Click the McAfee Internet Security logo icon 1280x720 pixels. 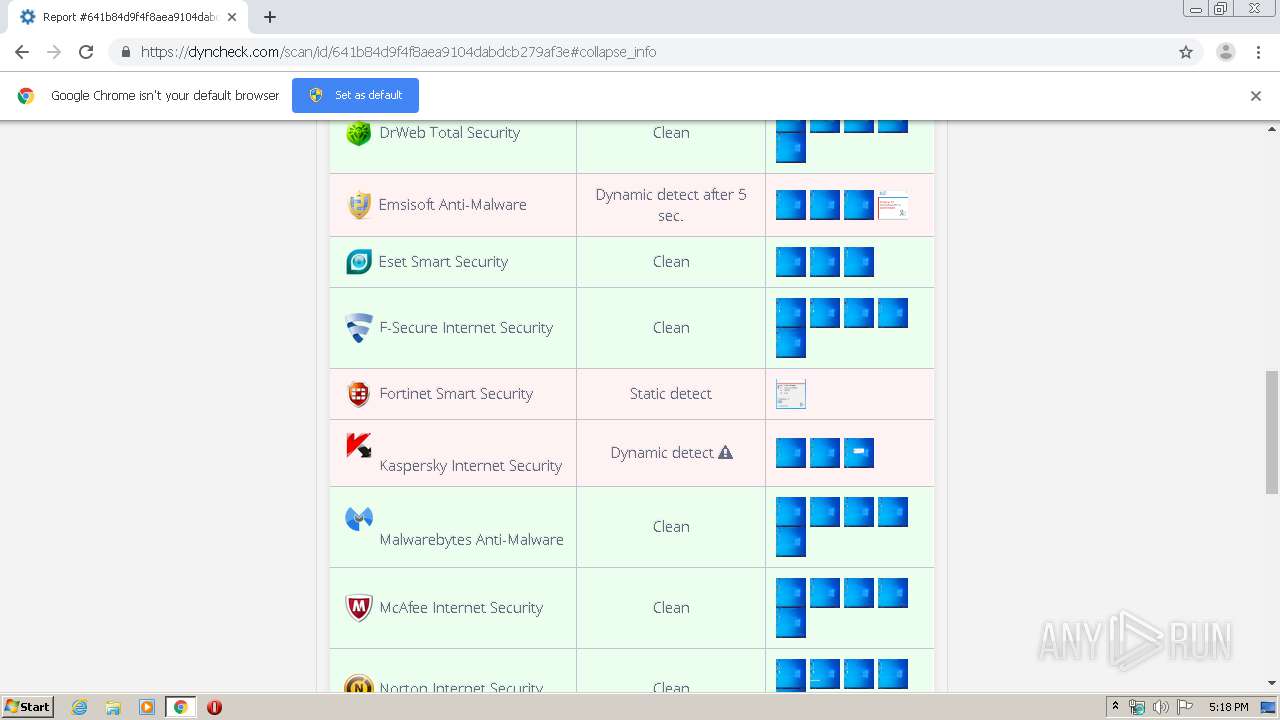[x=358, y=608]
